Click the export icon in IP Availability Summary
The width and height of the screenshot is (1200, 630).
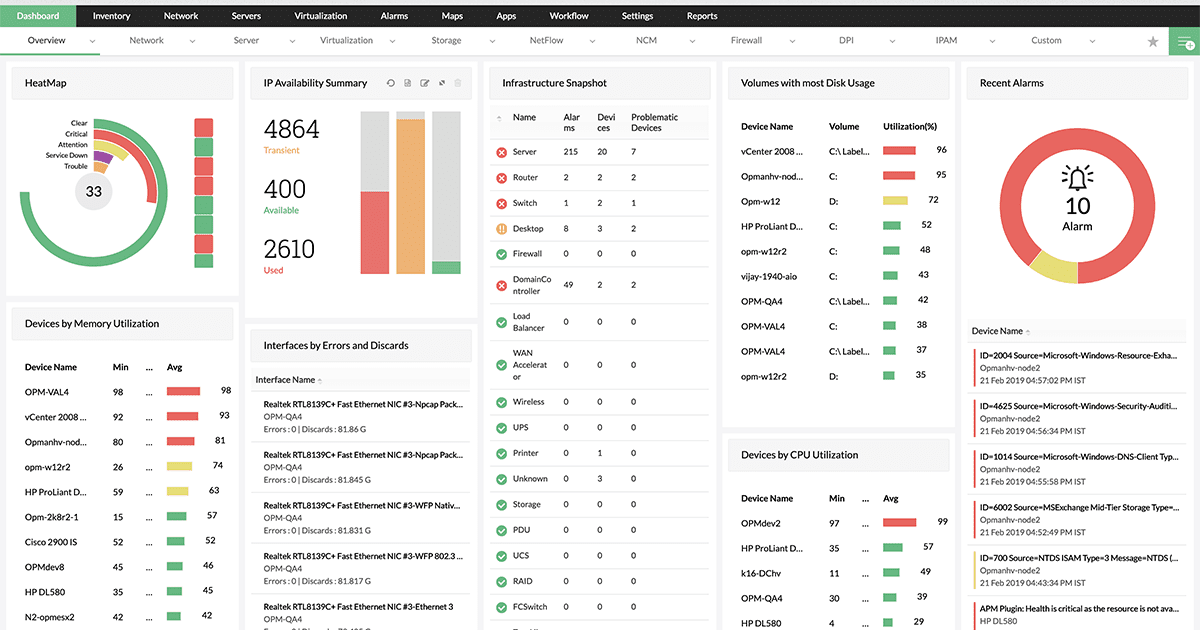[x=408, y=83]
